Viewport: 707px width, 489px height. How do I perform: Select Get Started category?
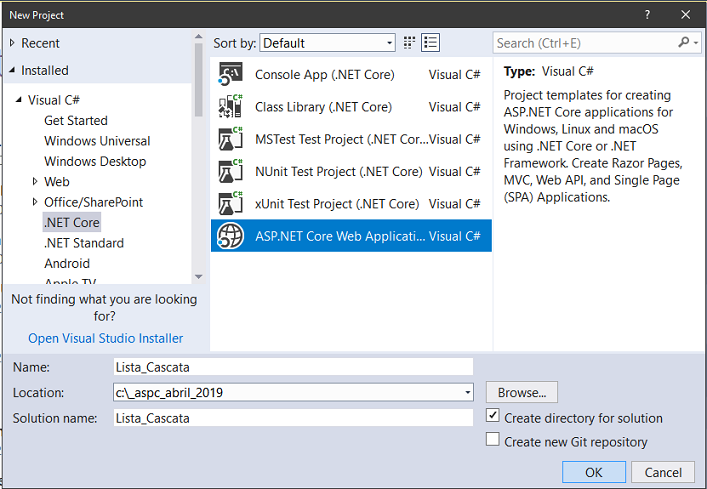click(76, 120)
